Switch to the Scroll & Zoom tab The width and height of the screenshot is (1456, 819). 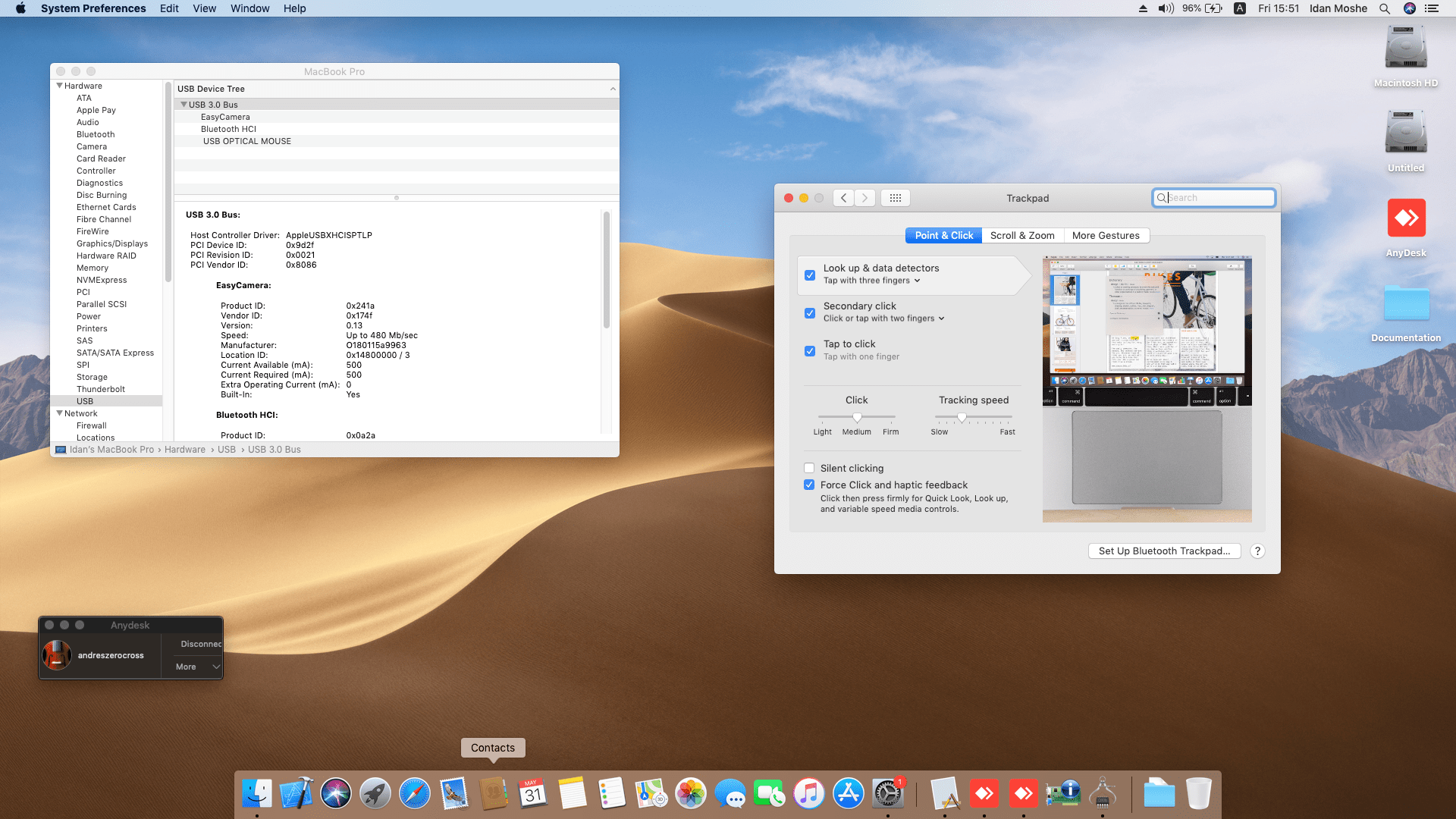click(x=1021, y=236)
